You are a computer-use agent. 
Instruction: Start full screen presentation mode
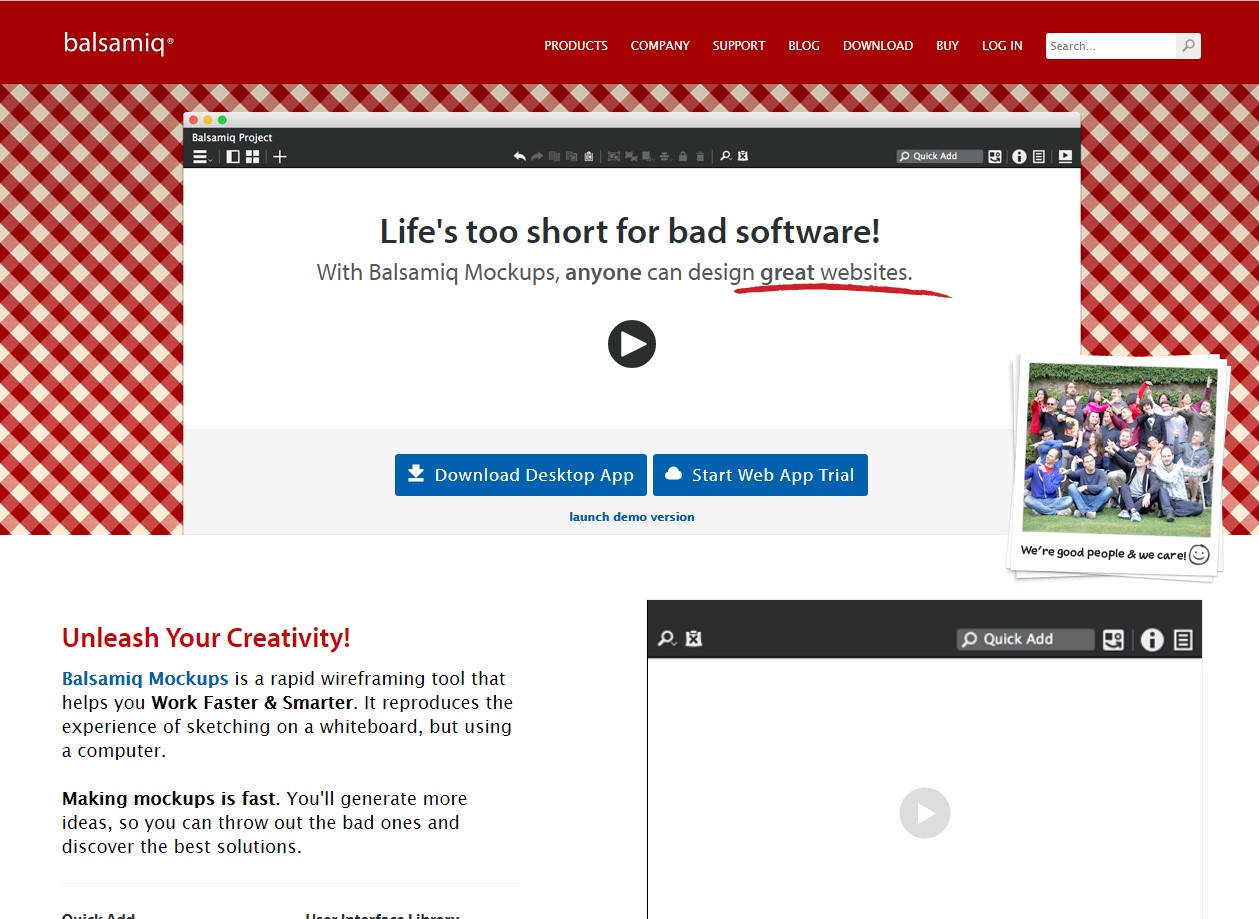[1065, 156]
